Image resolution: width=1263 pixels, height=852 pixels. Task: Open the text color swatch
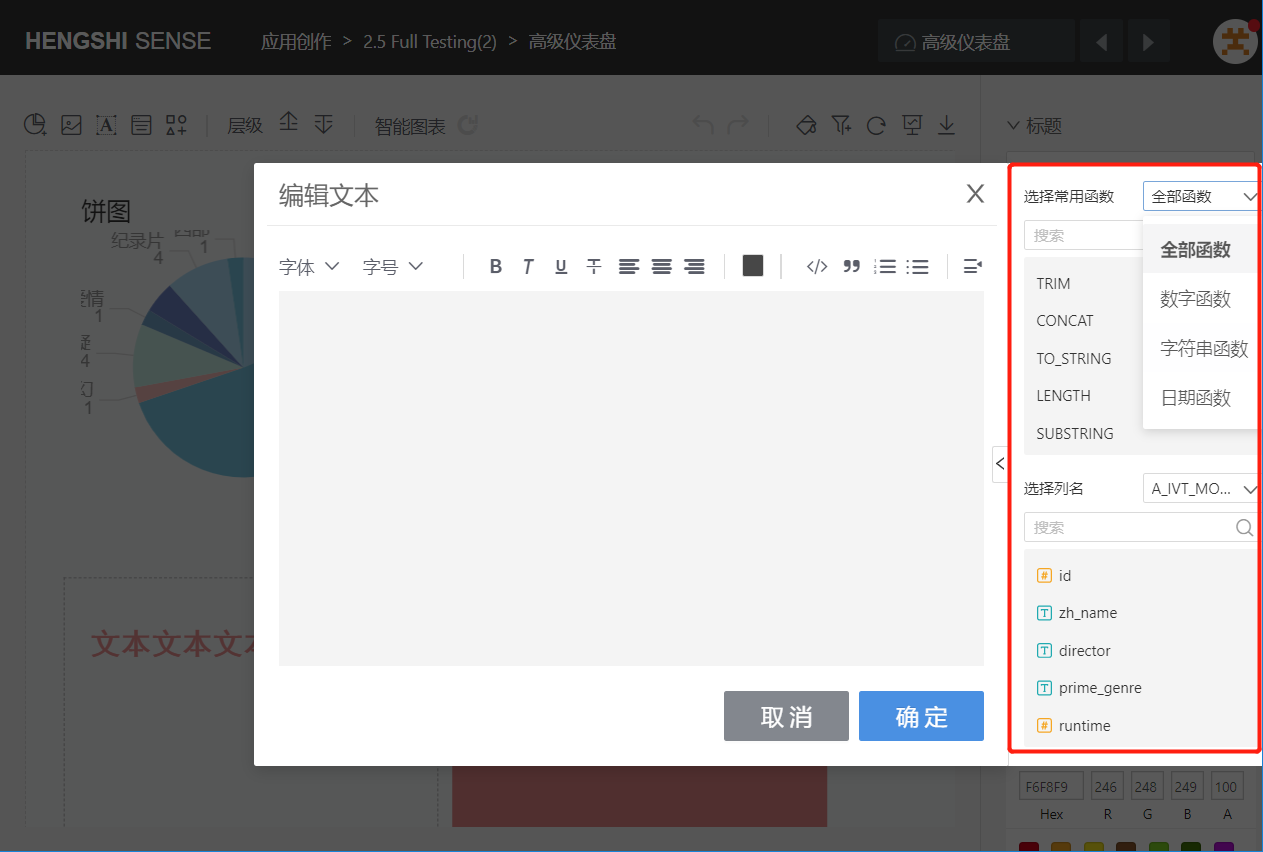pos(753,265)
